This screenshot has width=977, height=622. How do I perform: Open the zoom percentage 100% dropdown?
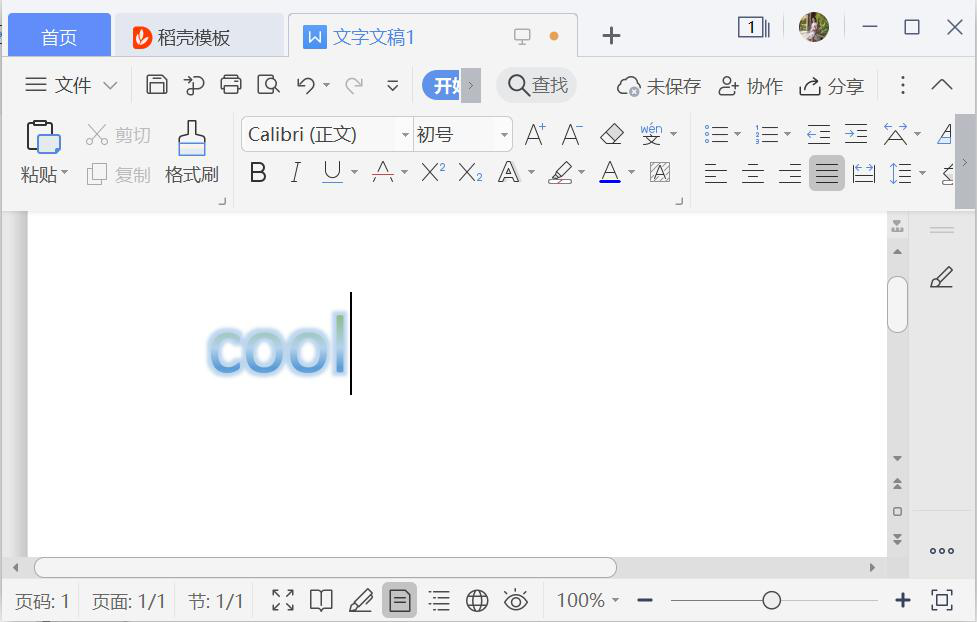tap(587, 600)
